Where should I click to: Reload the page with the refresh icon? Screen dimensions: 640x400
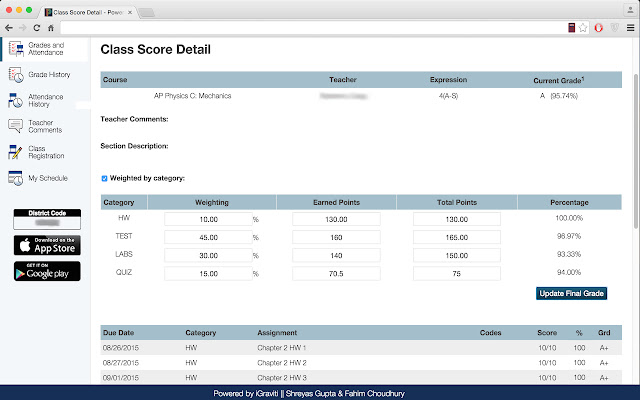pos(36,28)
